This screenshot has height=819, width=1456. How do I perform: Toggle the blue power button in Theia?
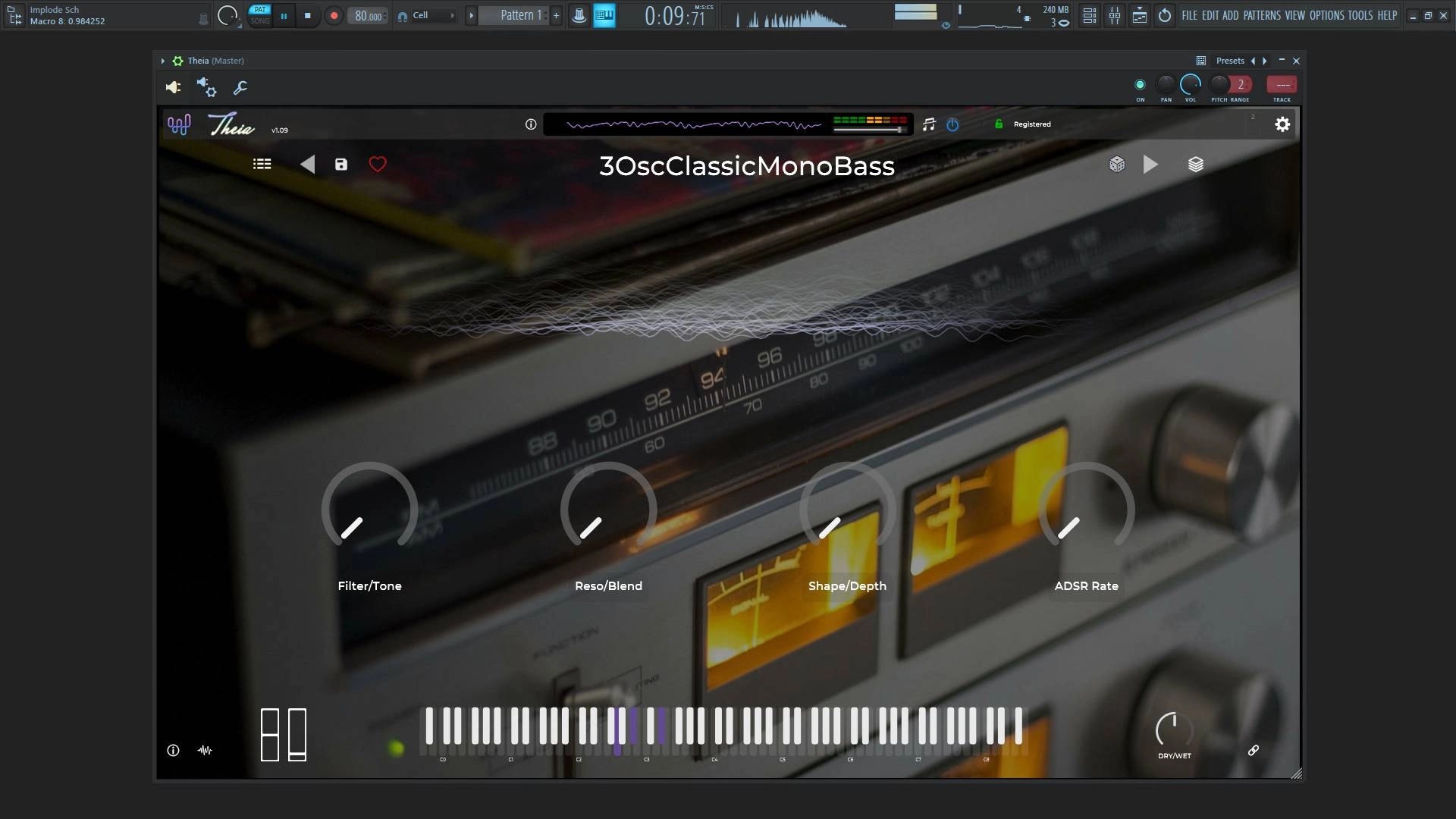pos(952,124)
